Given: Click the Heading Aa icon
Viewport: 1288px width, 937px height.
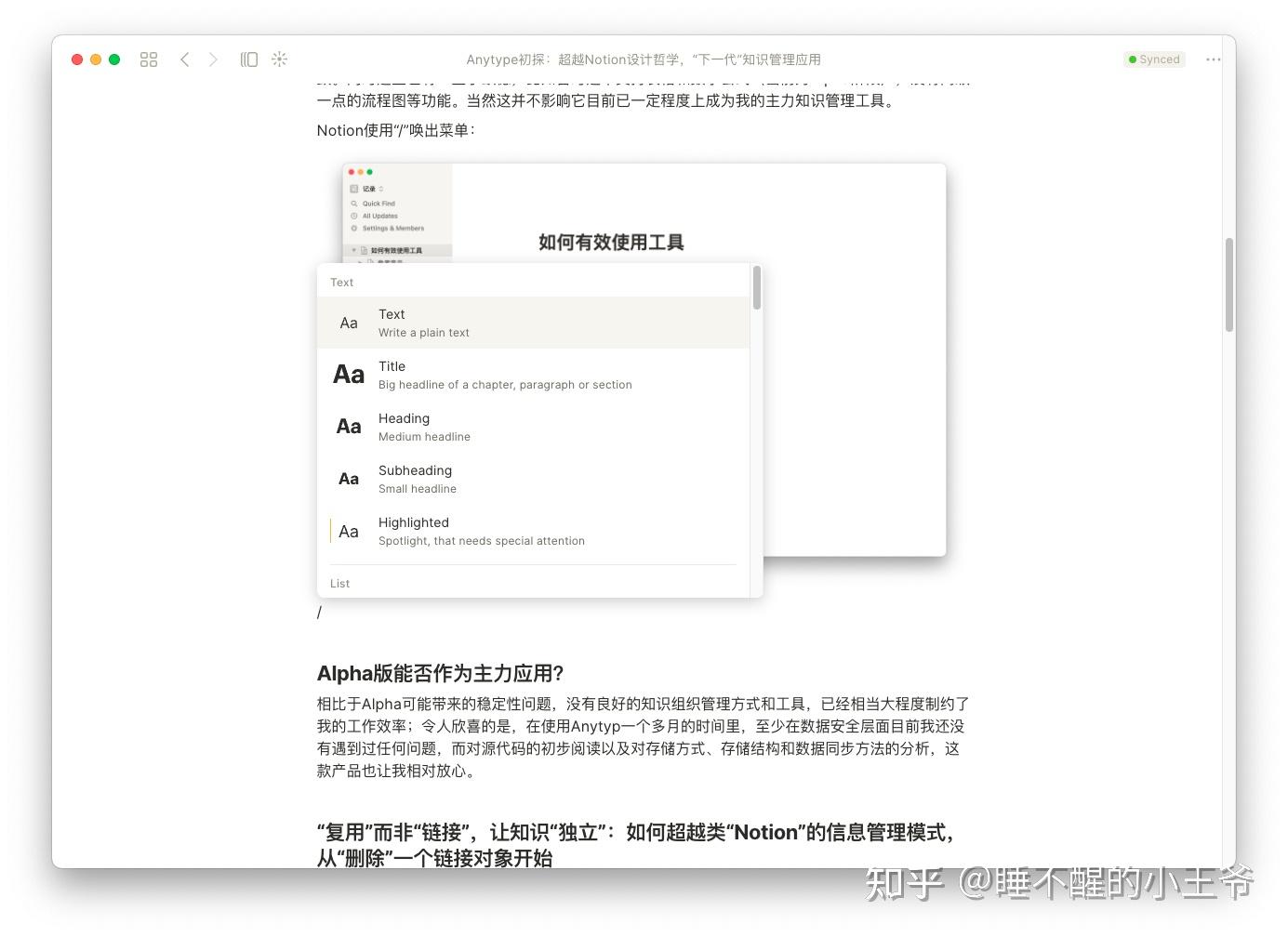Looking at the screenshot, I should pos(349,427).
